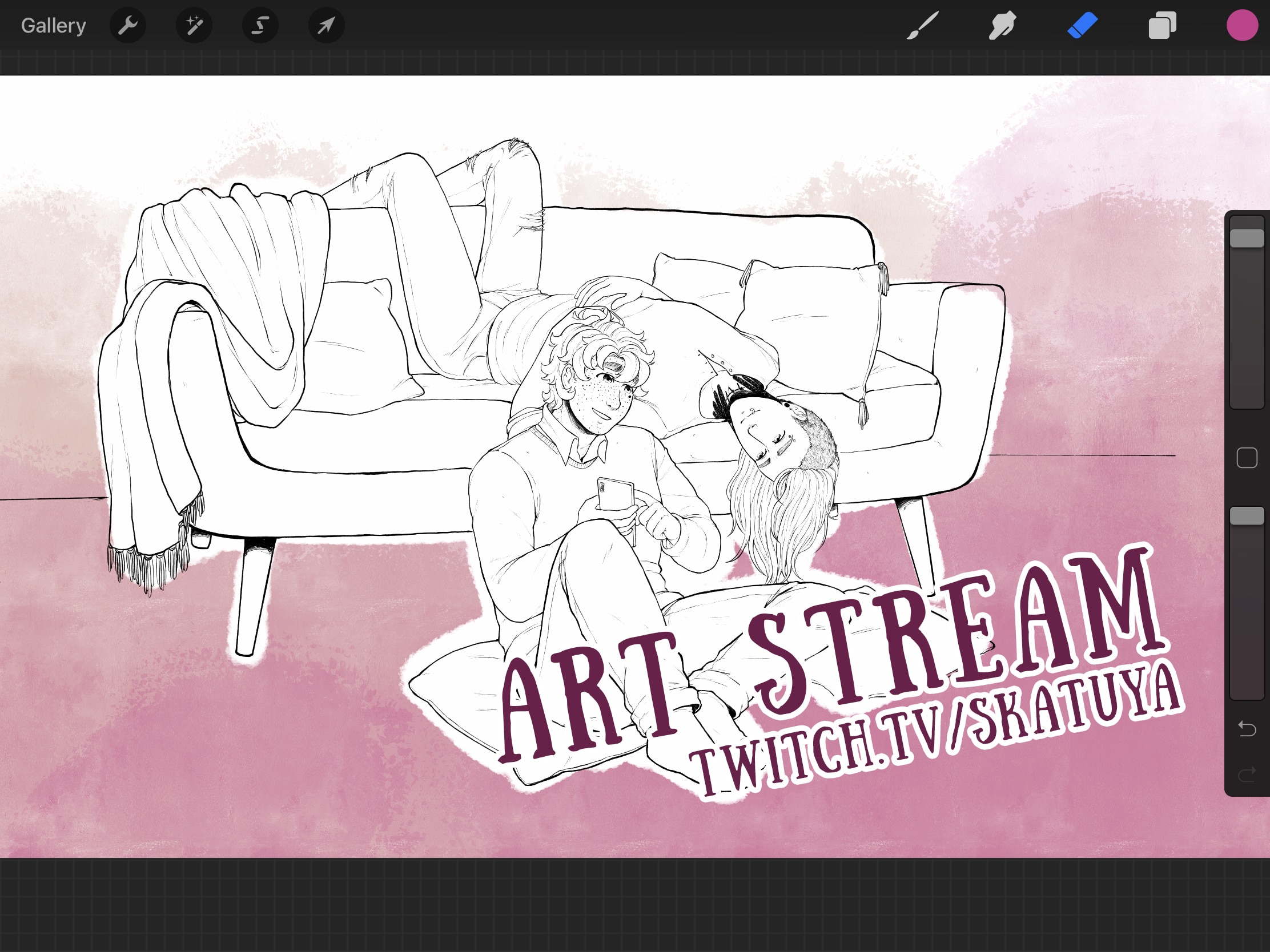
Task: Redo the last undone action
Action: (1247, 774)
